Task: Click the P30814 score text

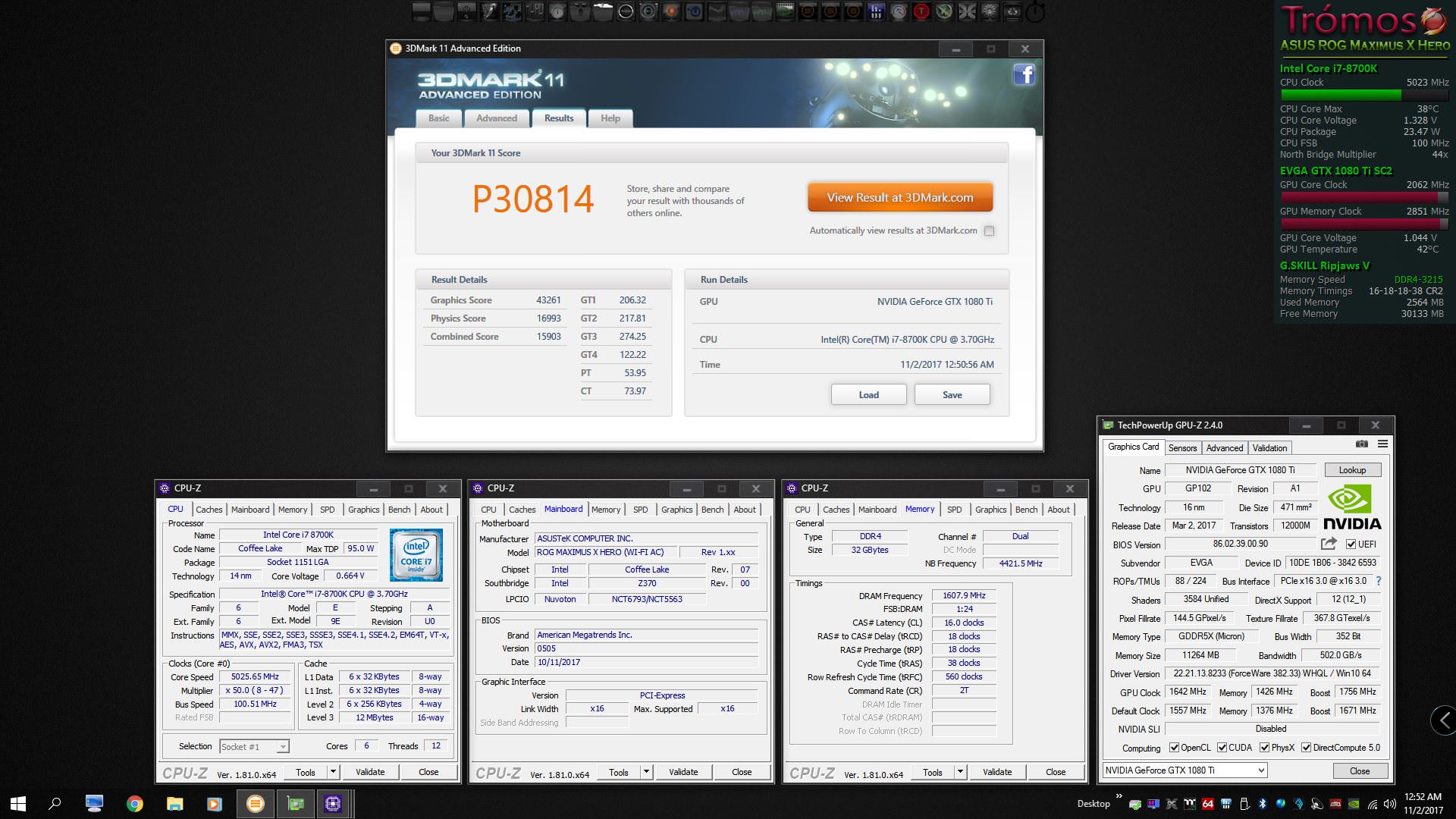Action: (x=533, y=199)
